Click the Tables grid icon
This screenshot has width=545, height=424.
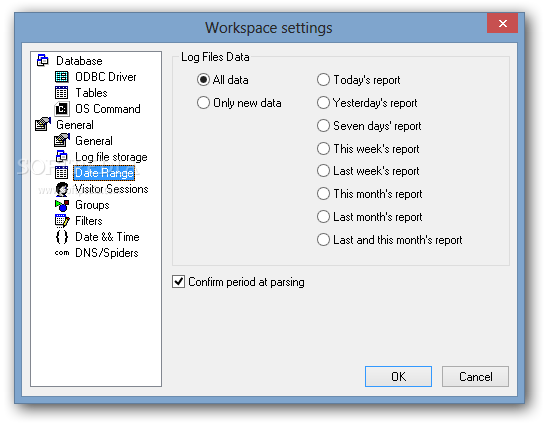pos(62,92)
